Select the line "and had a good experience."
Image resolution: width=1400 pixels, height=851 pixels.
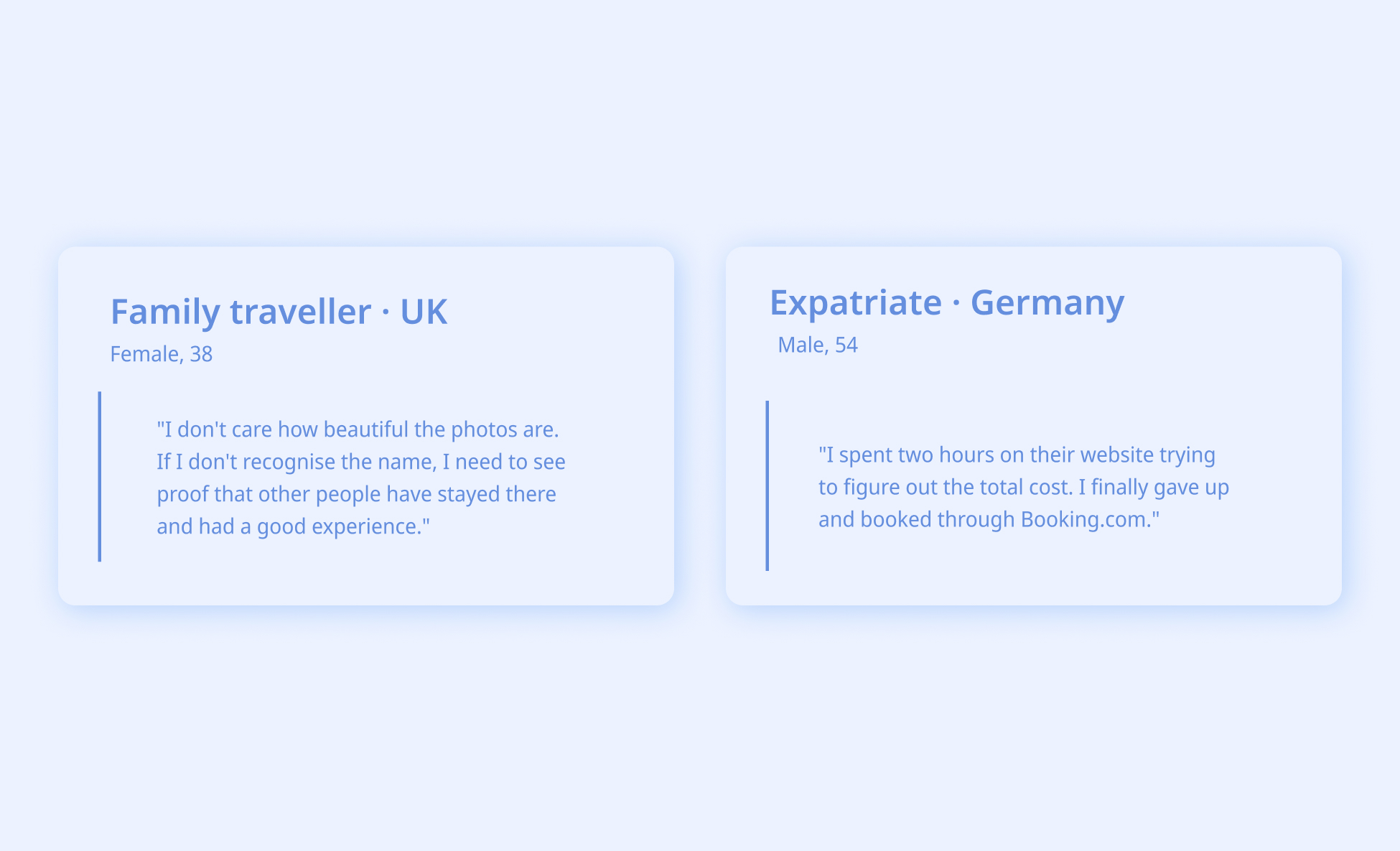[x=294, y=526]
